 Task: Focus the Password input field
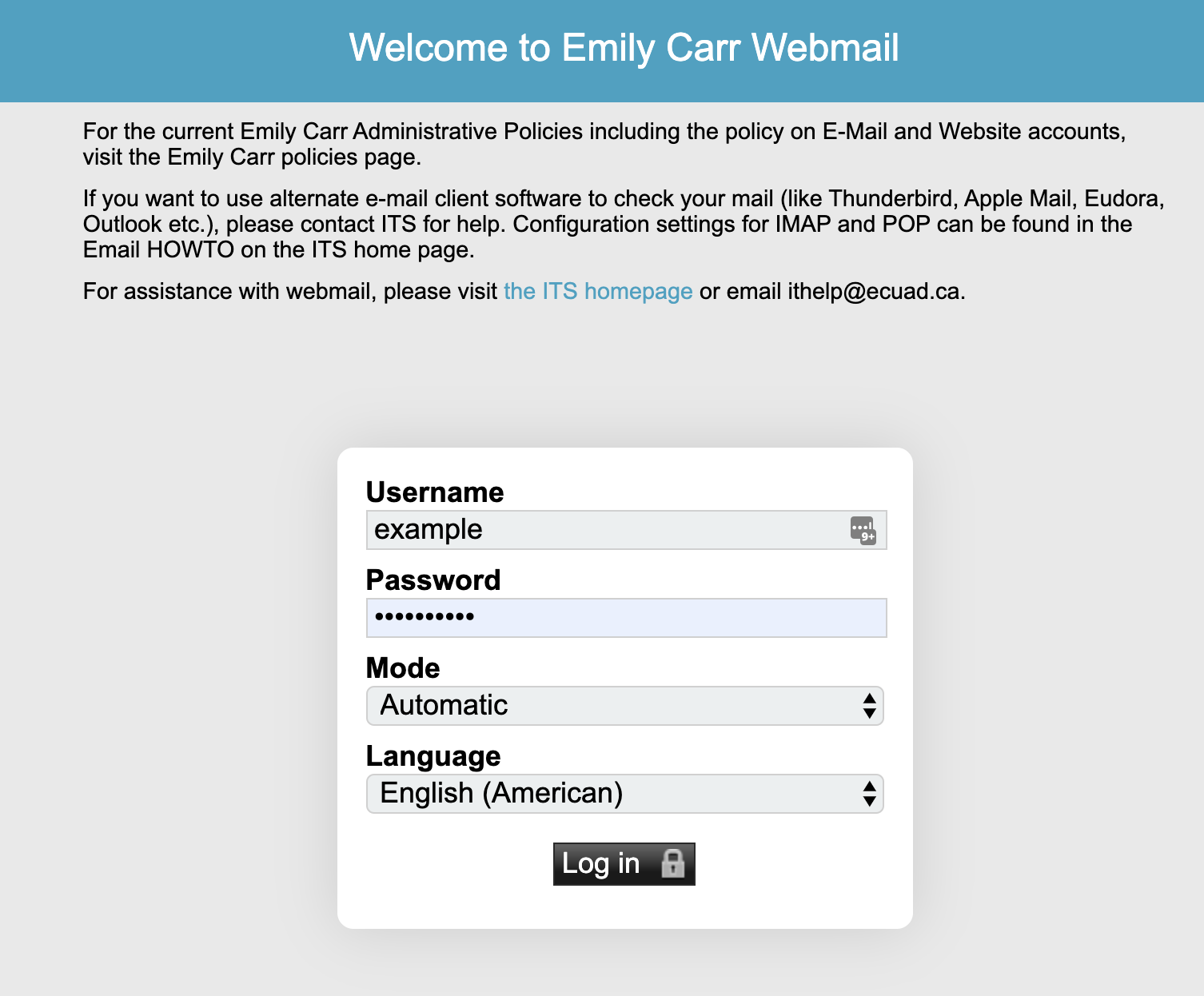point(626,618)
